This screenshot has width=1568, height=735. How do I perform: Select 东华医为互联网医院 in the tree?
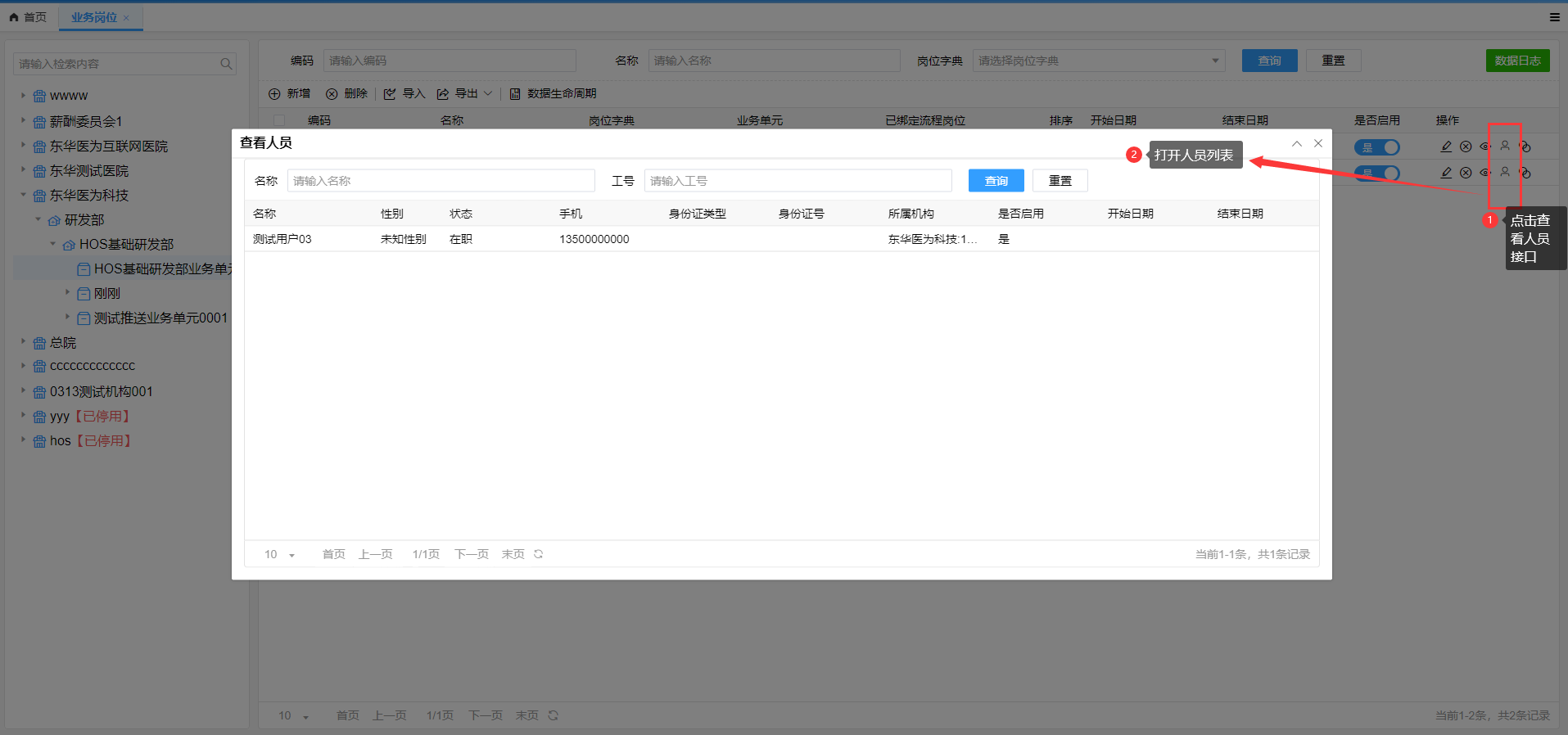click(x=108, y=147)
